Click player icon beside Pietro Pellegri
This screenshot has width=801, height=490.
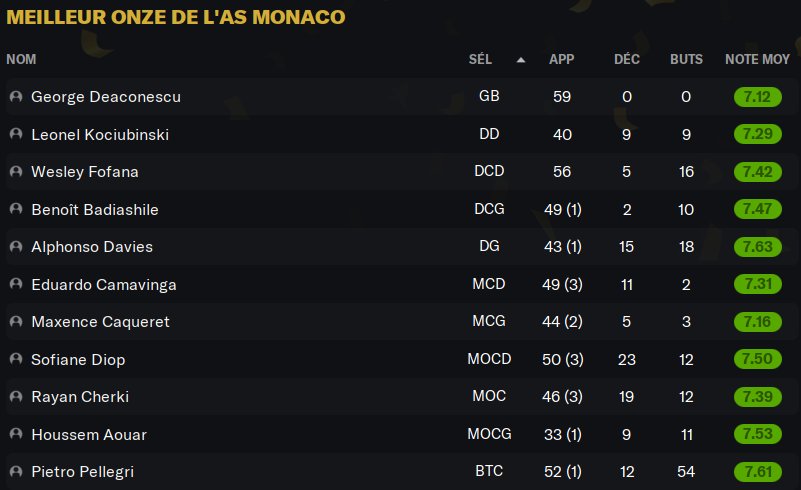[16, 471]
